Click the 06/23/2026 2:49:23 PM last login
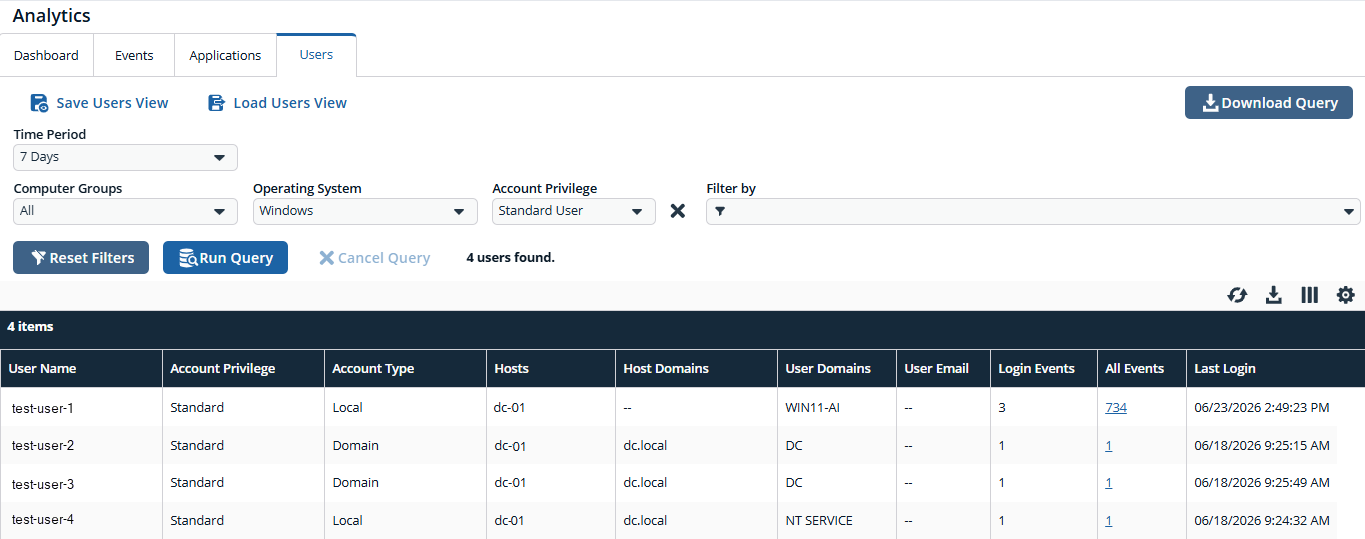This screenshot has height=539, width=1365. tap(1262, 407)
